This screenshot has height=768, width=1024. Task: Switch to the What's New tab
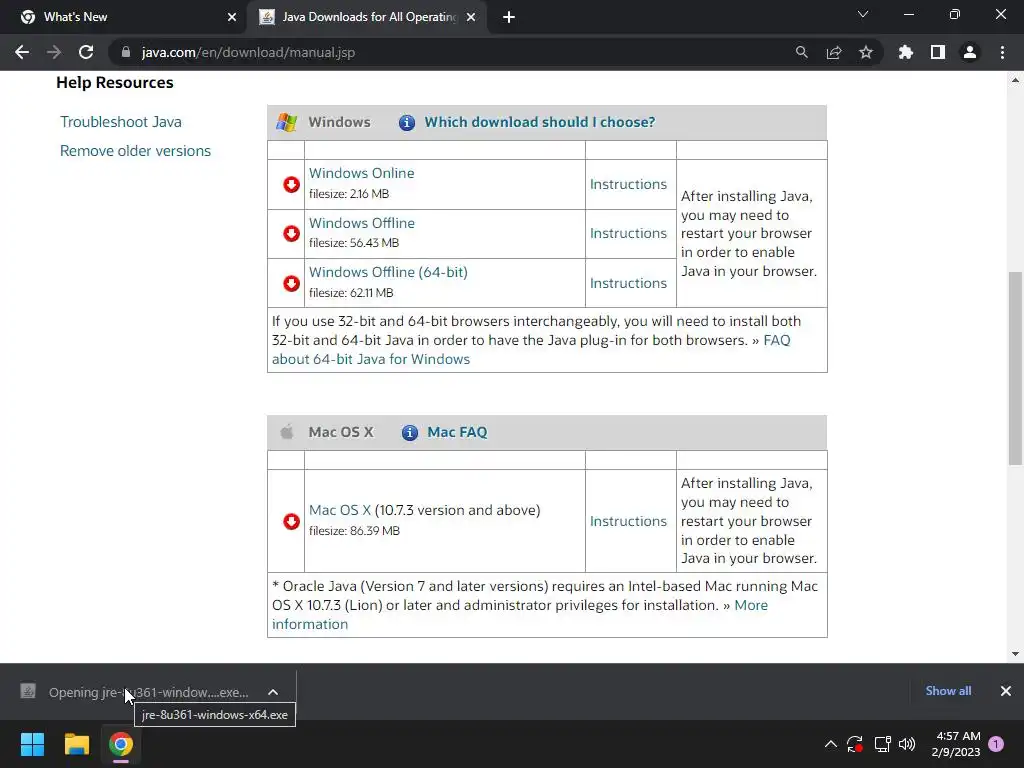pos(122,17)
